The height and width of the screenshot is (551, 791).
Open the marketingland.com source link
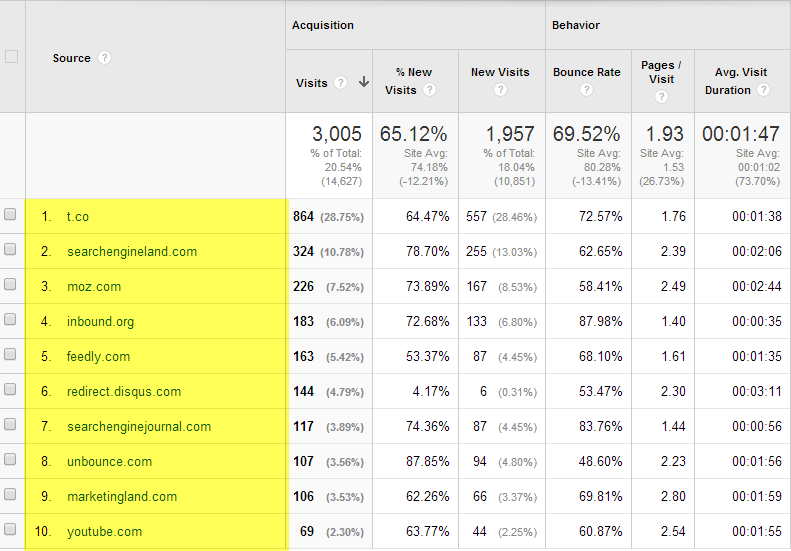pyautogui.click(x=122, y=497)
